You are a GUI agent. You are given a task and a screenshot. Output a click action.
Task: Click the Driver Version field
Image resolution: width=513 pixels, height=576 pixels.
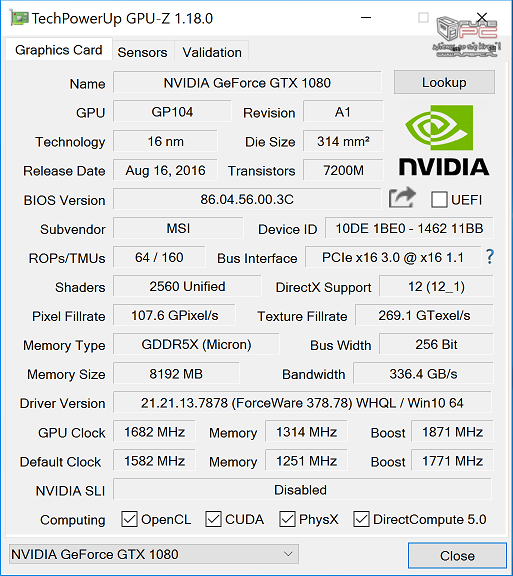(x=302, y=403)
